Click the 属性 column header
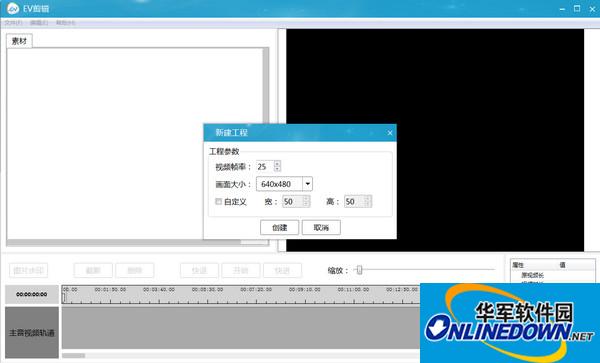Screen dimensions: 600x363 tap(518, 265)
